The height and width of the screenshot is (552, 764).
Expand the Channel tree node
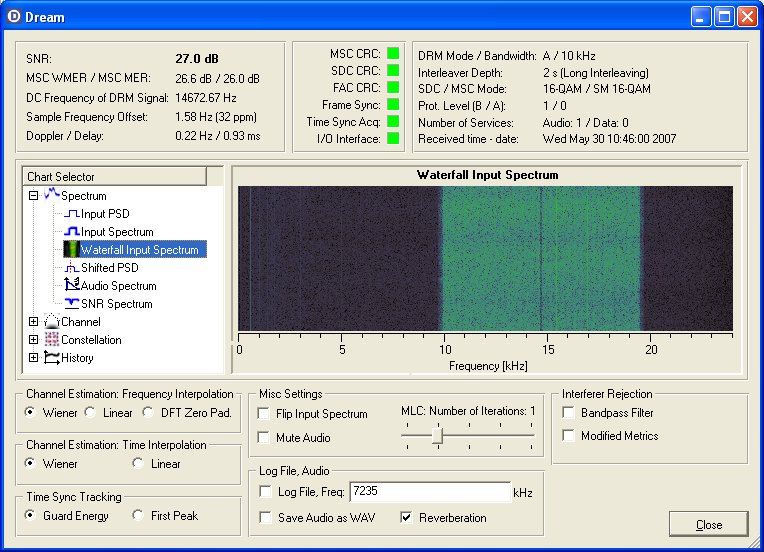34,322
